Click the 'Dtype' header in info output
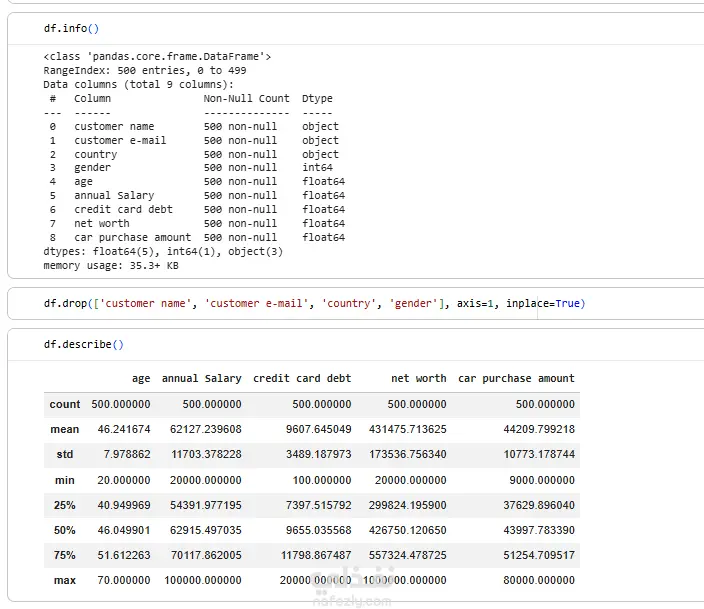This screenshot has width=704, height=609. click(317, 98)
